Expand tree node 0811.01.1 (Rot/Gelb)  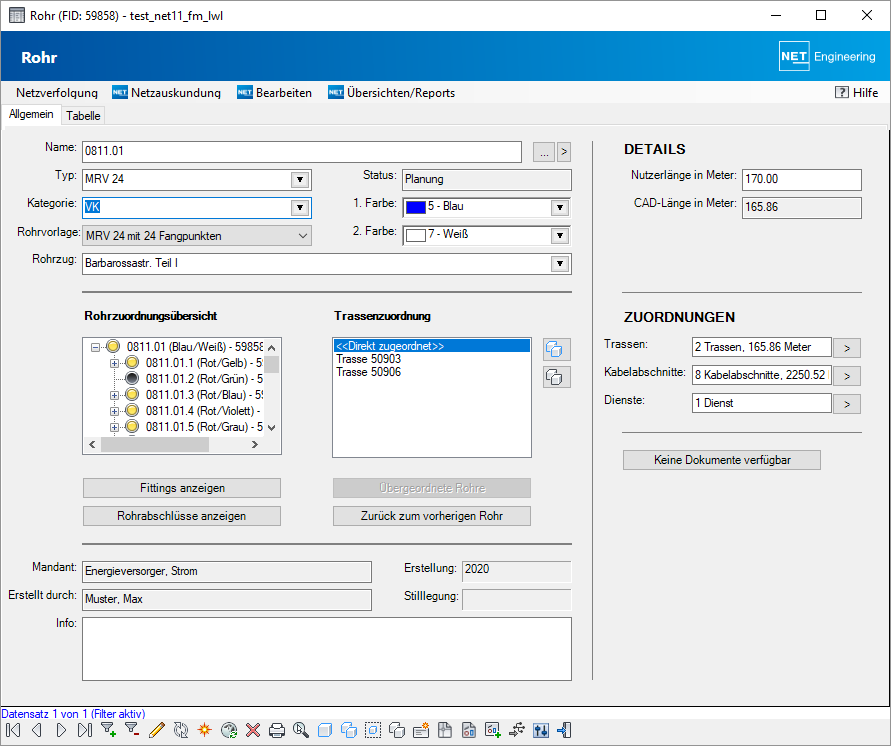114,363
